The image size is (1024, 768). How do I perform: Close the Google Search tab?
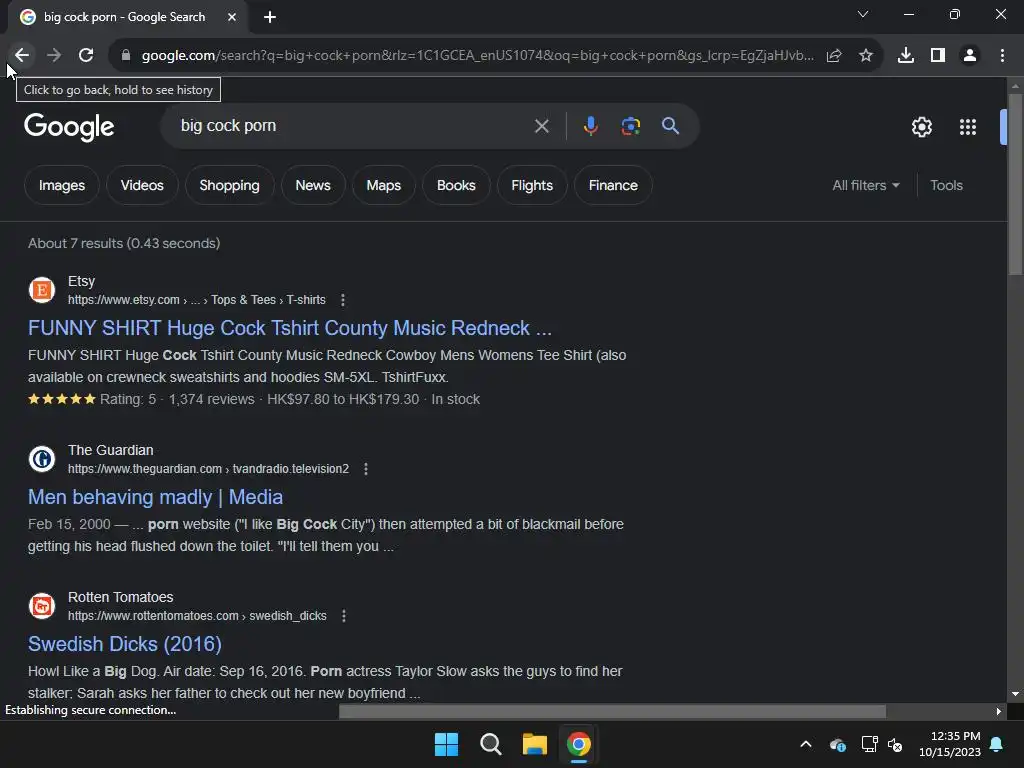coord(232,17)
